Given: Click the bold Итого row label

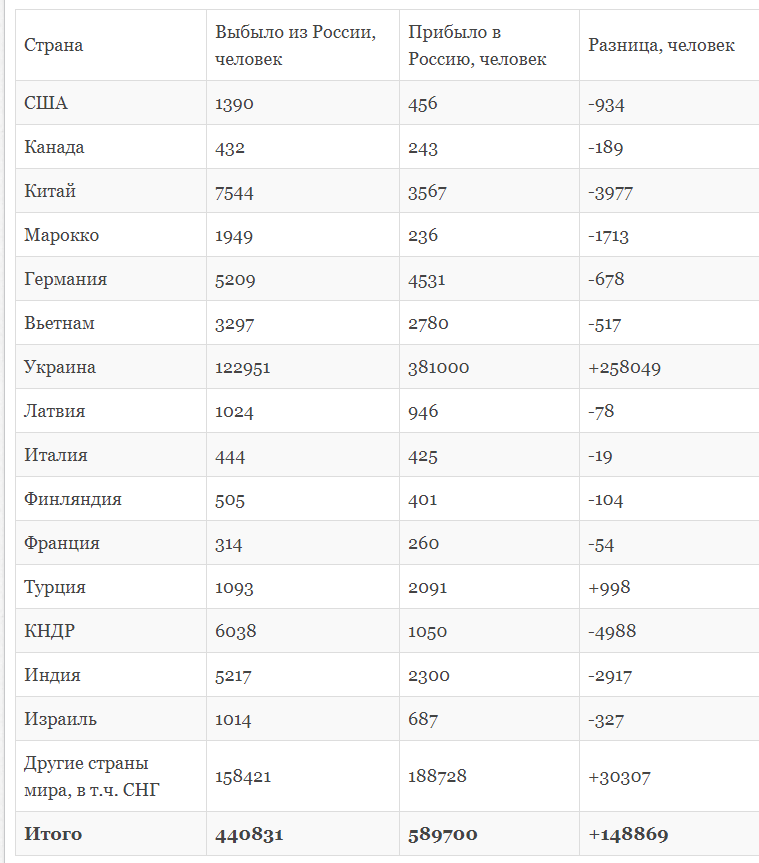Looking at the screenshot, I should (x=53, y=834).
